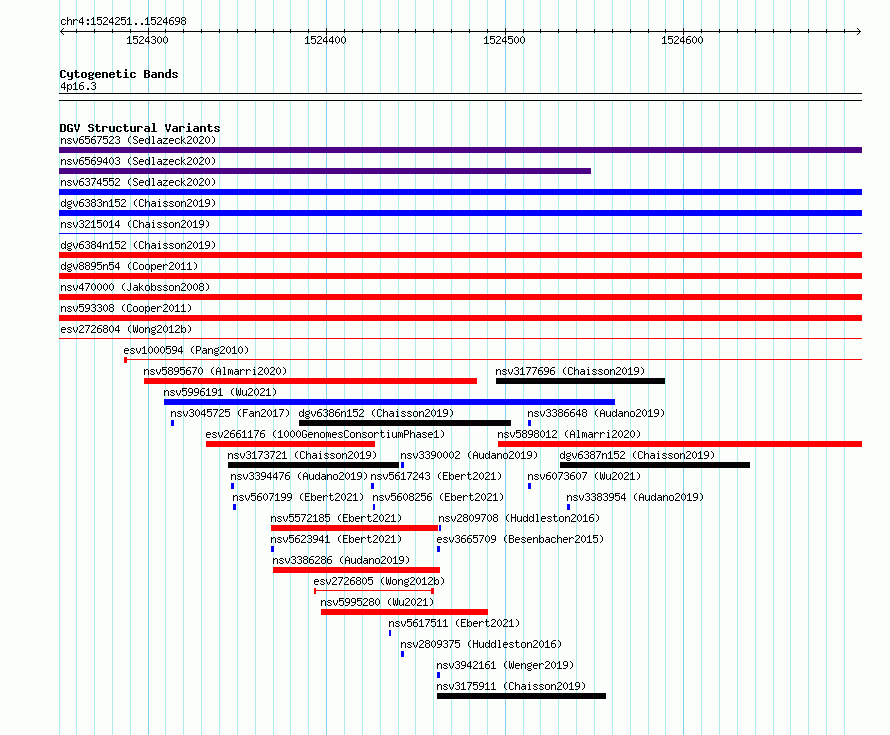
Task: Click nsv3386286 (Audano2019) label
Action: pyautogui.click(x=341, y=560)
